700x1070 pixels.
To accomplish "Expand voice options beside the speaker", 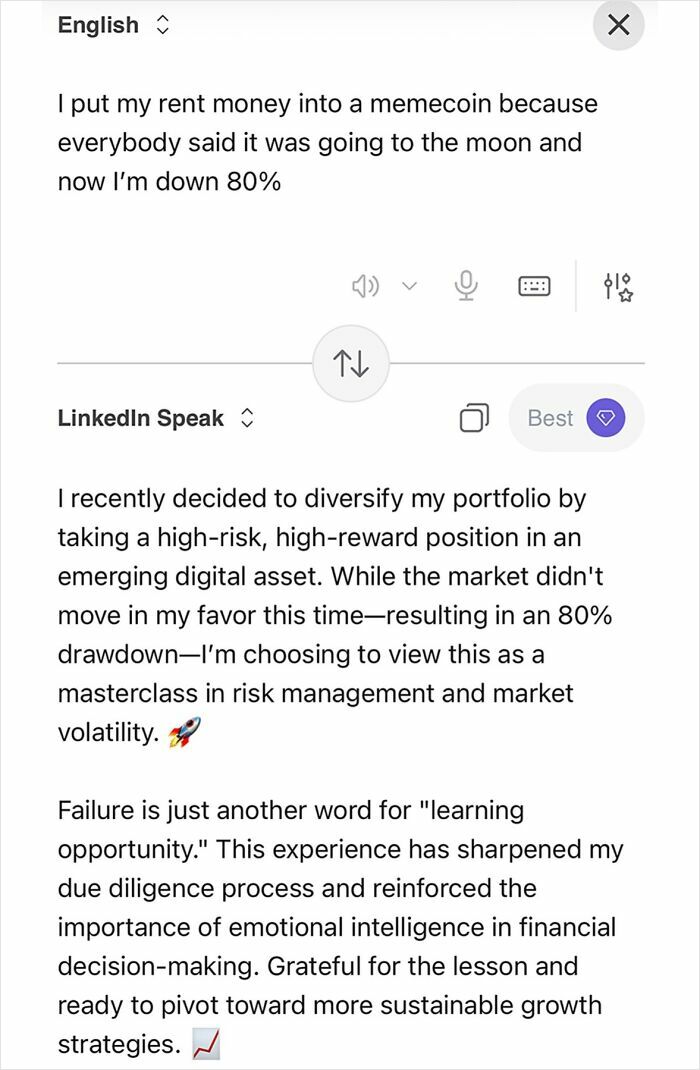I will point(408,286).
